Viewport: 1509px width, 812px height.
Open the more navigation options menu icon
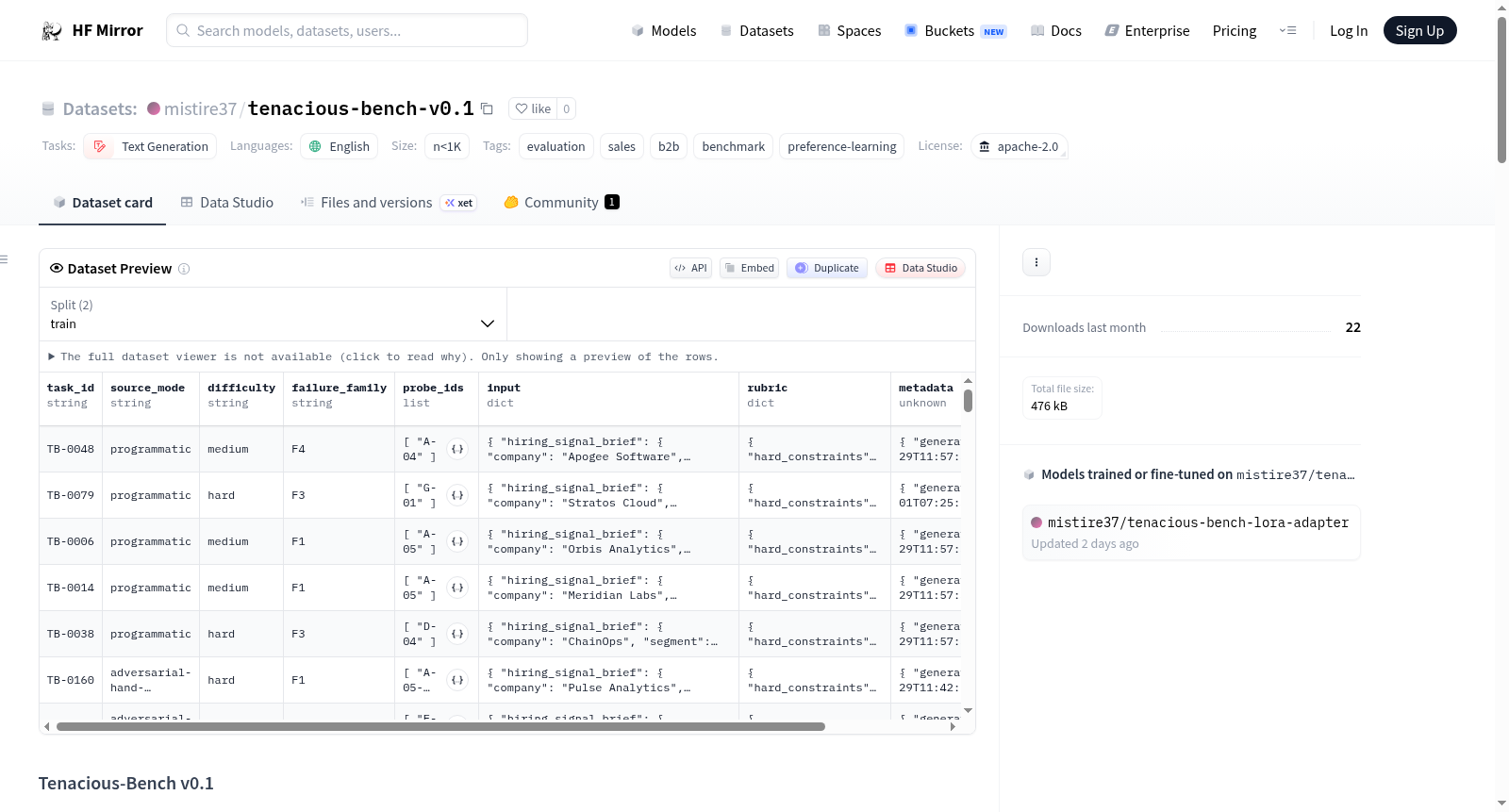1287,31
